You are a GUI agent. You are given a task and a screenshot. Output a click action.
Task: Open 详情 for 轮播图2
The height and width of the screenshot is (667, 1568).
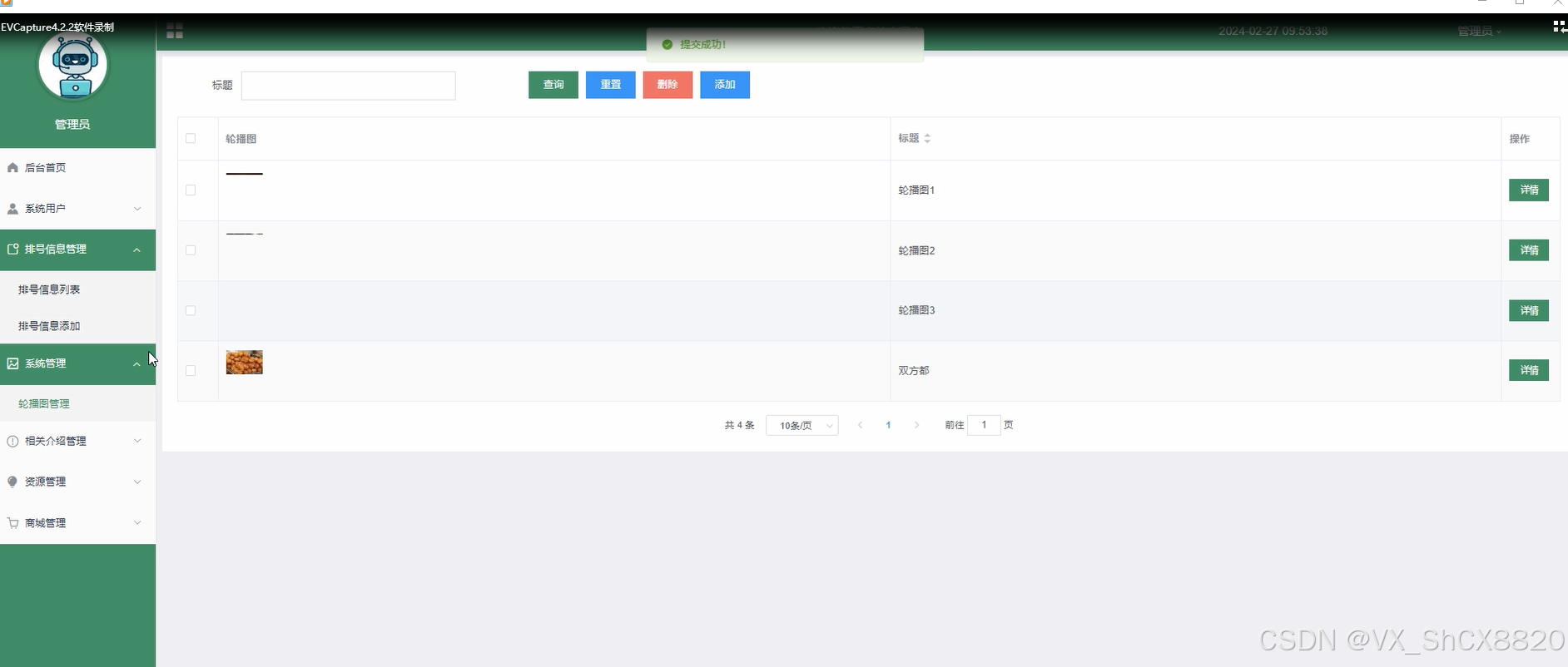point(1529,250)
